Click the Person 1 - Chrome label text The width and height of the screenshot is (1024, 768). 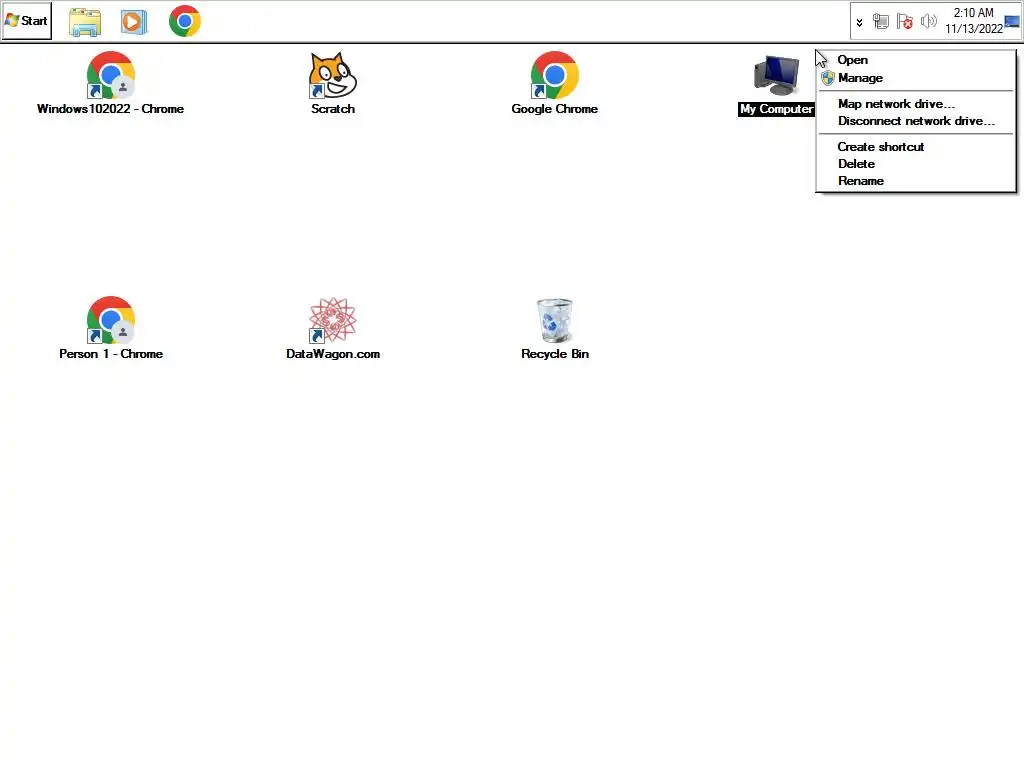[110, 354]
